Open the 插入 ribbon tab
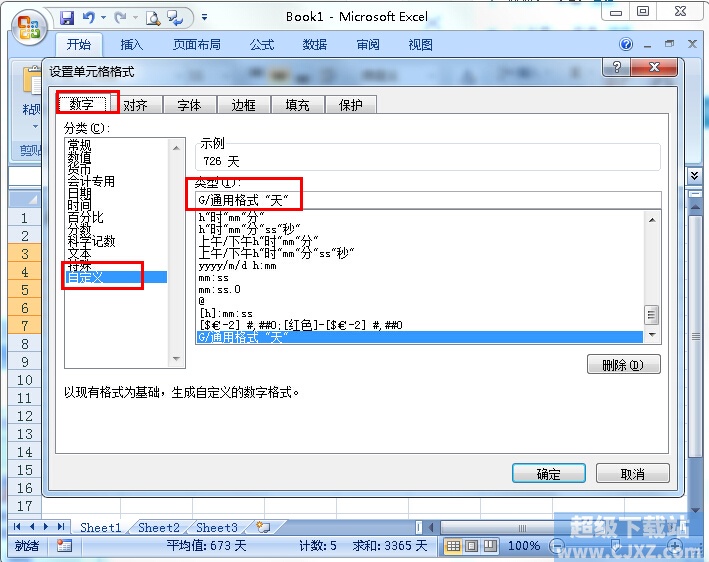709x562 pixels. tap(132, 45)
